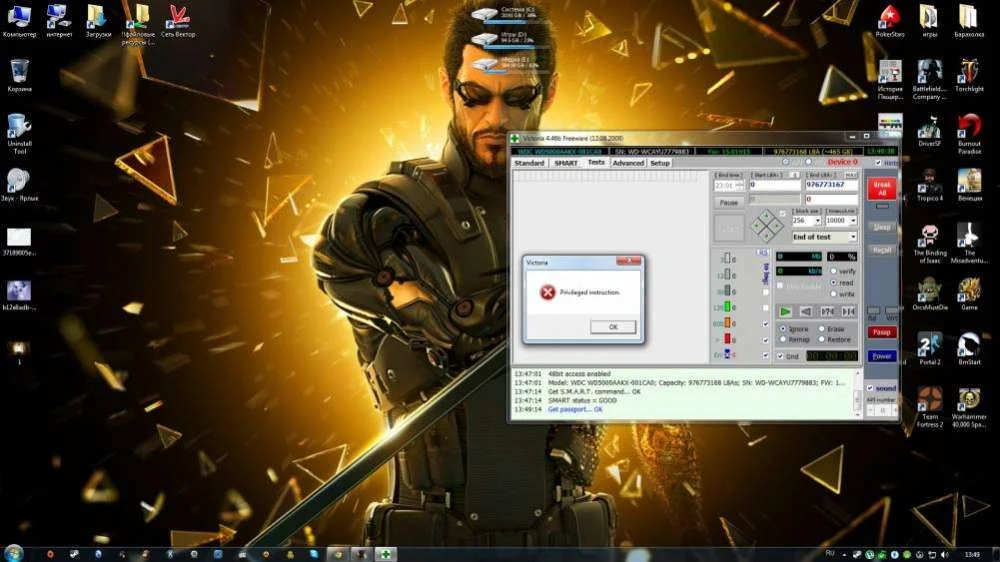Toggle the red block log checkbox
Viewport: 1000px width, 562px height.
766,340
